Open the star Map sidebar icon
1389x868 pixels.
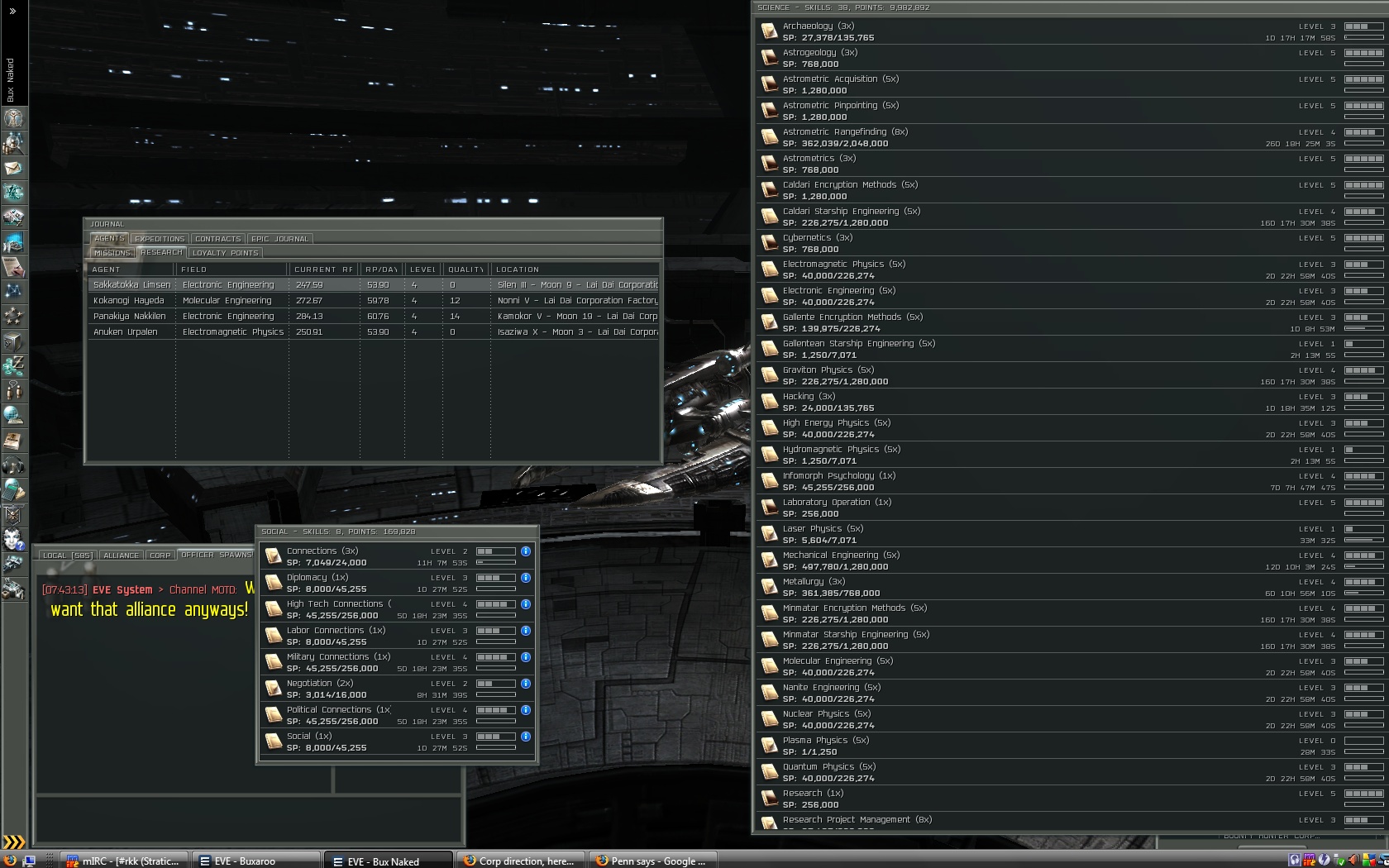coord(14,292)
